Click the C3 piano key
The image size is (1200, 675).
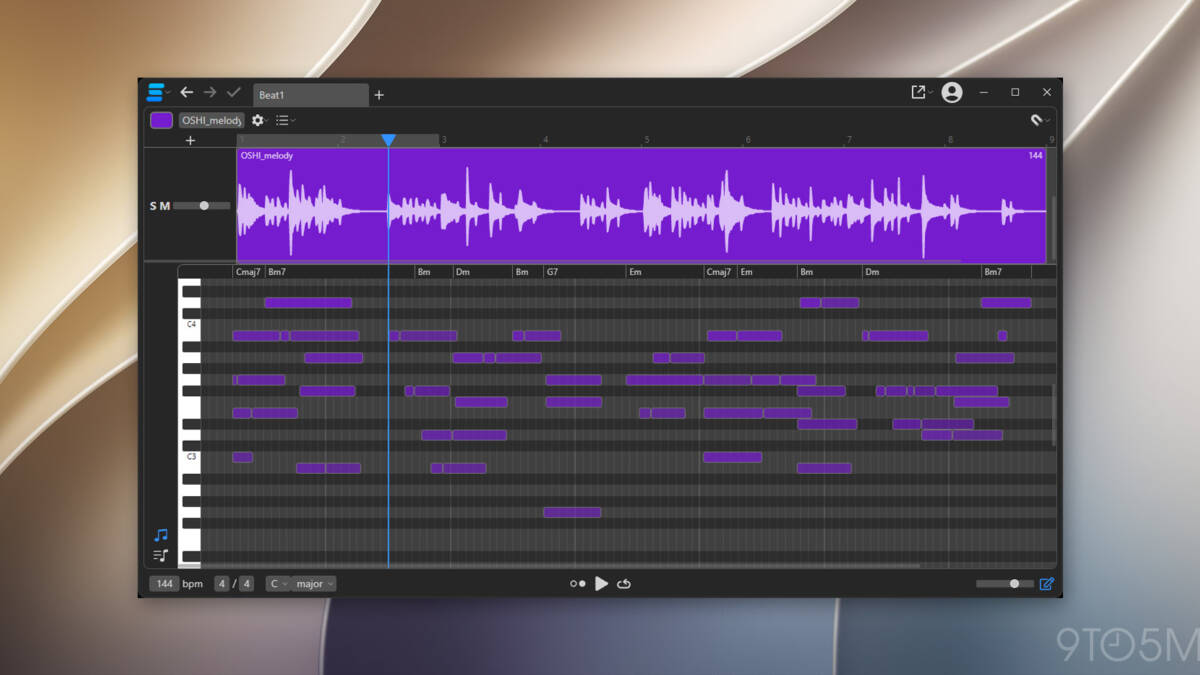pos(190,457)
